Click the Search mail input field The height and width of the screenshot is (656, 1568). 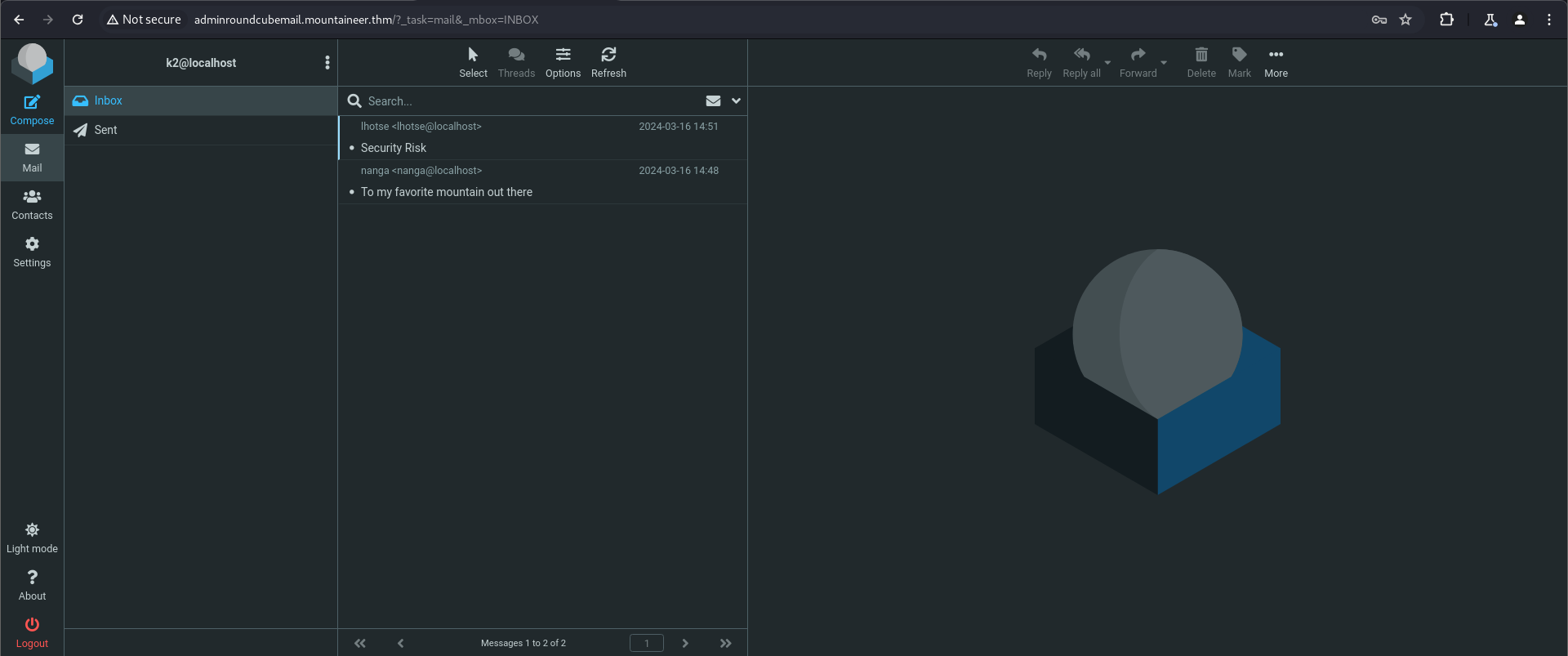tap(531, 101)
